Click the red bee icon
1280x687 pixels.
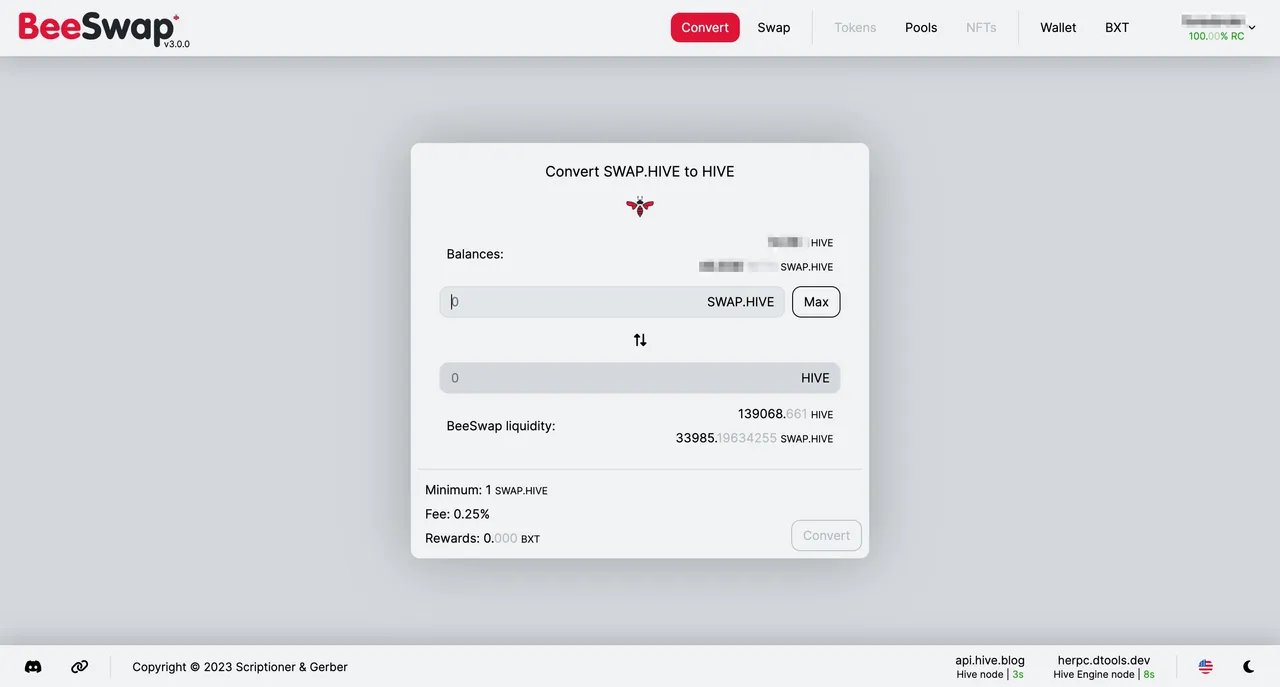(x=640, y=206)
